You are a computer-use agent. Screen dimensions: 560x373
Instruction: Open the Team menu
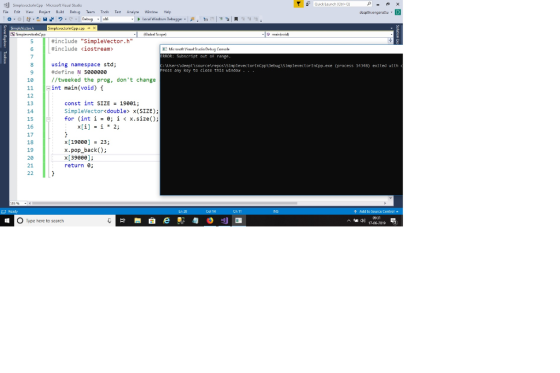point(90,12)
